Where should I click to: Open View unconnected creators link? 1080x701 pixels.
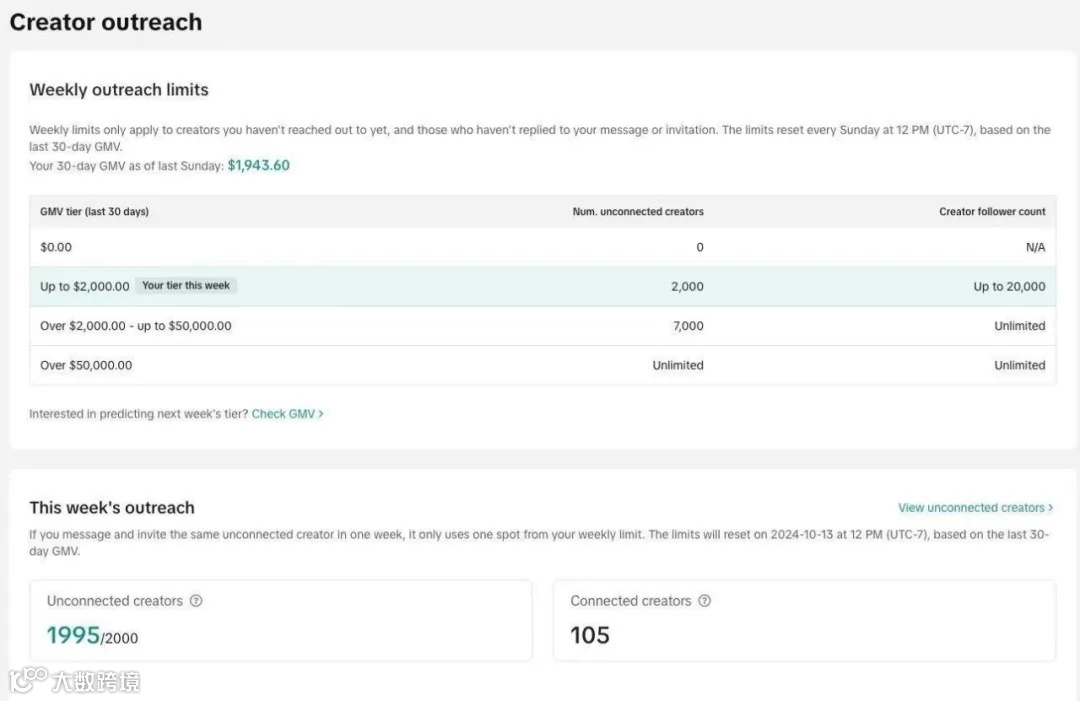point(975,508)
